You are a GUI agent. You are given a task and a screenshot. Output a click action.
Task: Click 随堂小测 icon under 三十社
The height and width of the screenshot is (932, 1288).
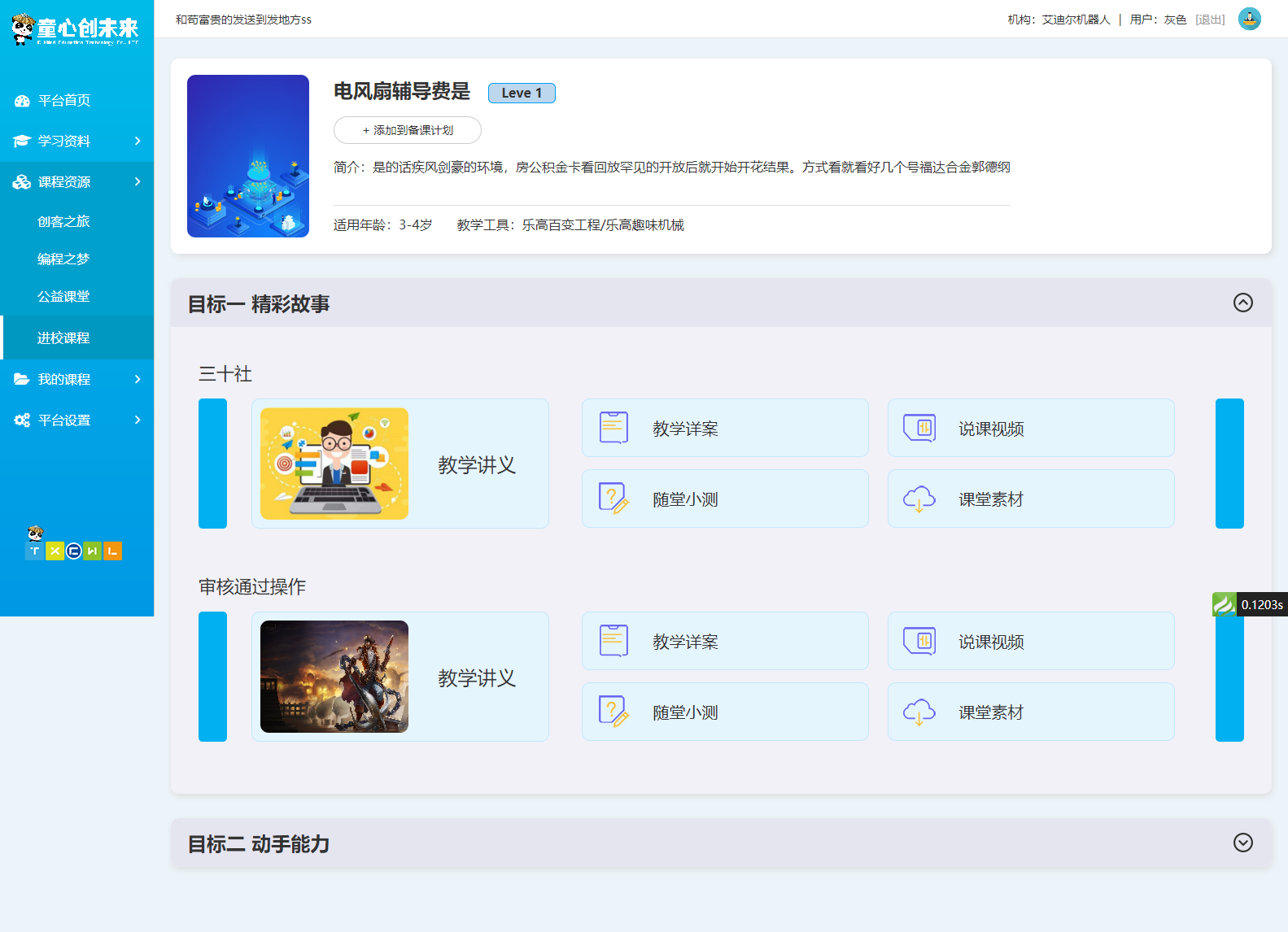click(x=613, y=499)
